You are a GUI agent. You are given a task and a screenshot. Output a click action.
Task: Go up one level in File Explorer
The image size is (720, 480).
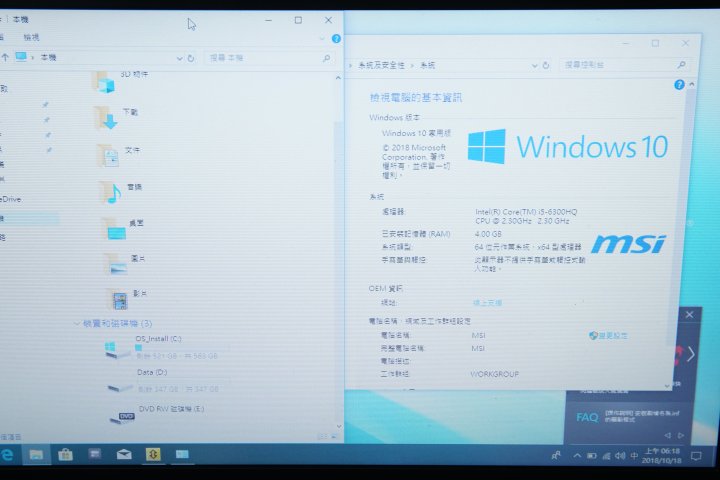[x=5, y=57]
